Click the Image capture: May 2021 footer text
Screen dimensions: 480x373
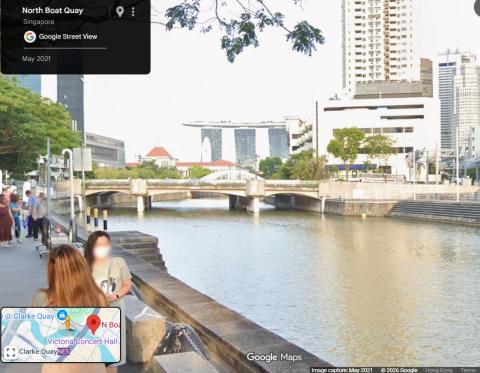pos(342,370)
